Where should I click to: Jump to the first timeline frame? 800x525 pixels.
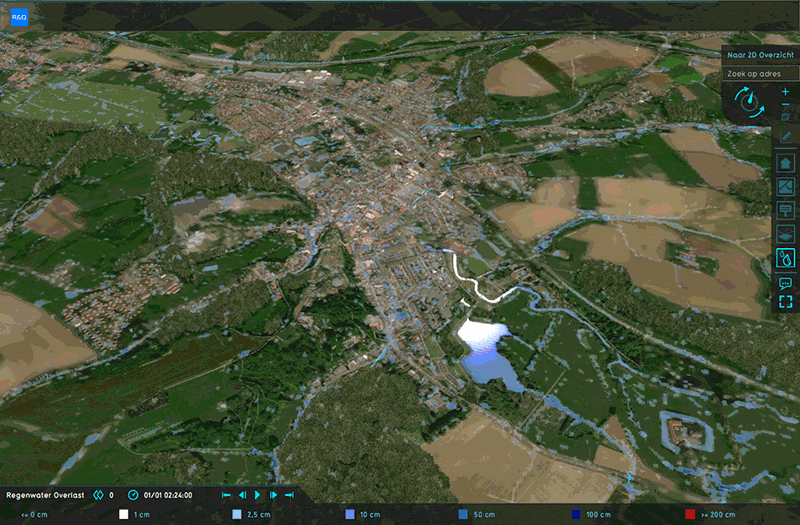[x=226, y=495]
